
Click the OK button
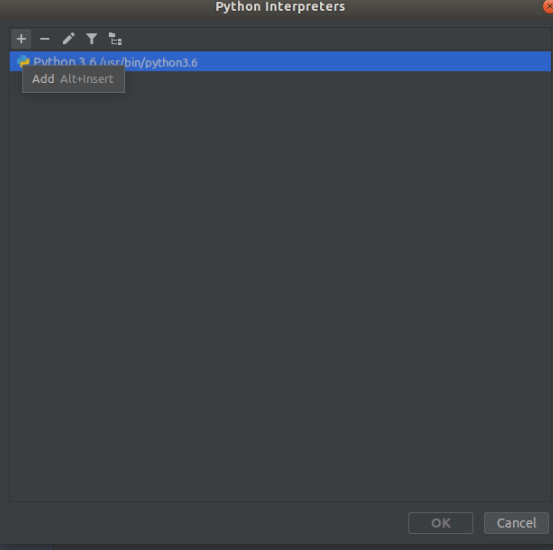tap(440, 523)
